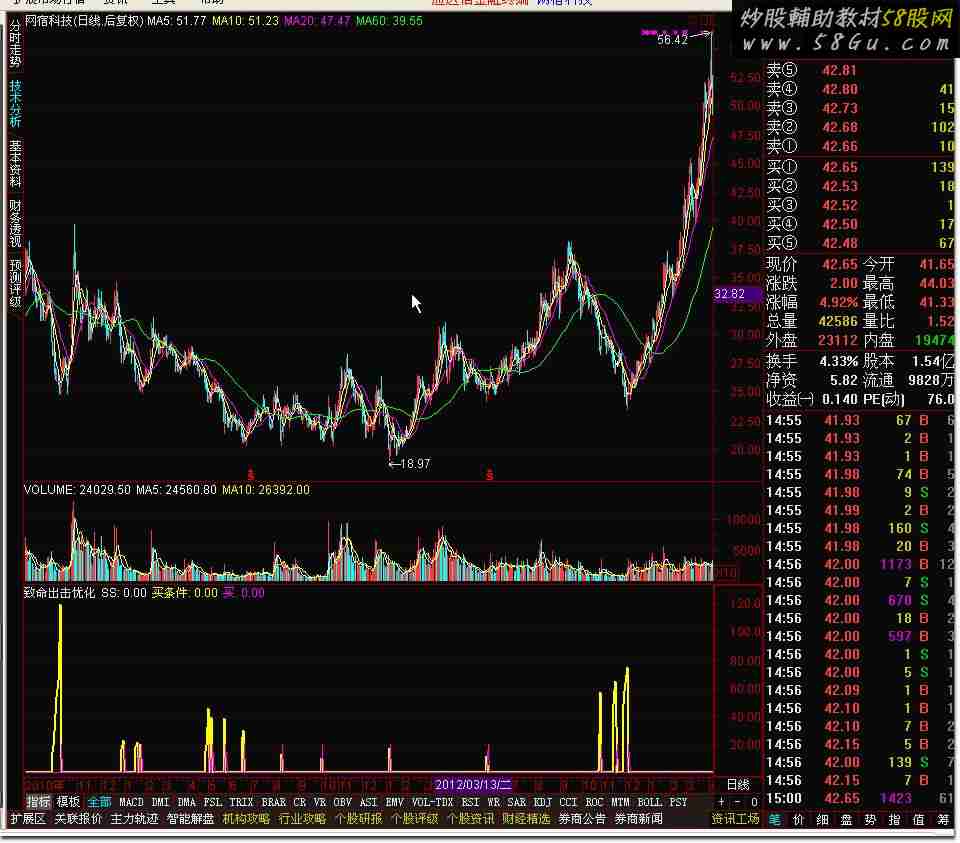
Task: Select the VOL-TDX indicator
Action: pyautogui.click(x=432, y=801)
